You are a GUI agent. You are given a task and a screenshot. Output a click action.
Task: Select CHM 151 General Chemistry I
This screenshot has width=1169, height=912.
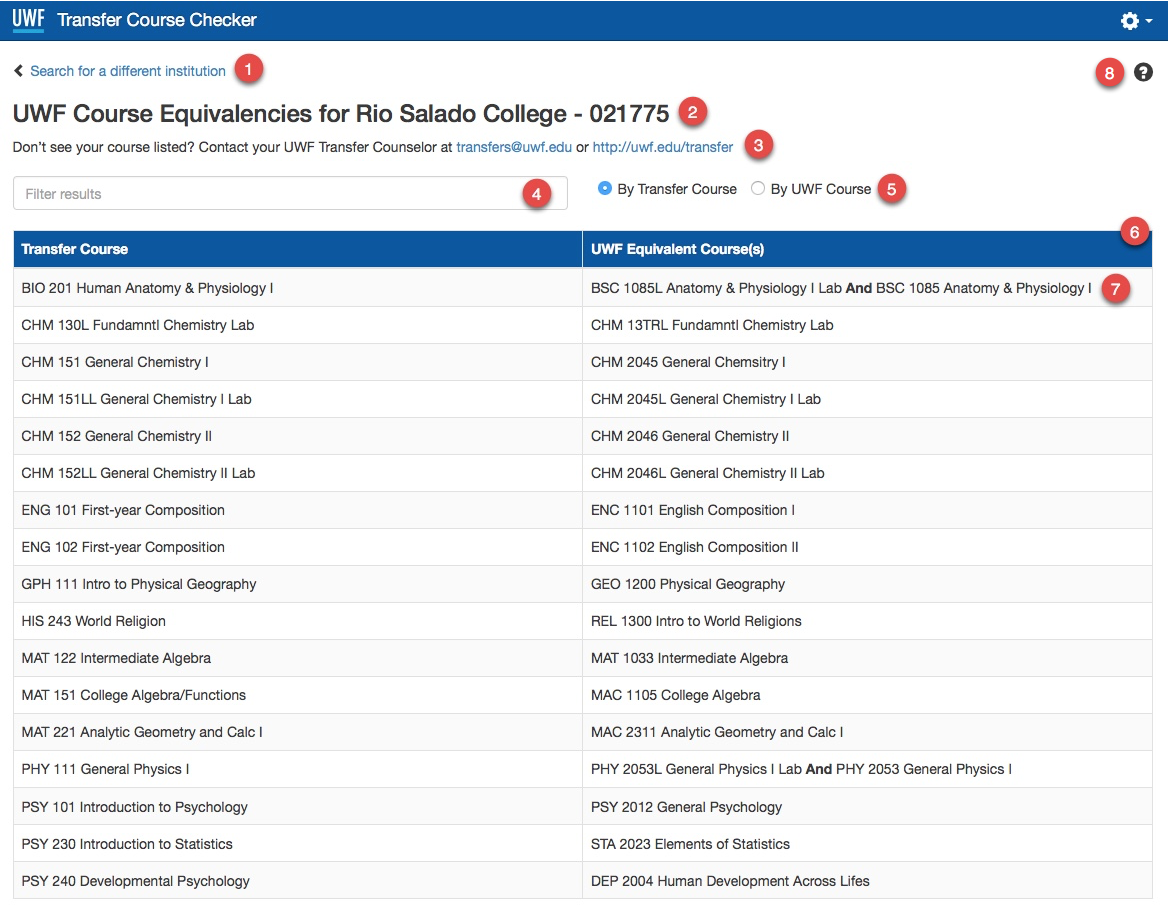[115, 362]
